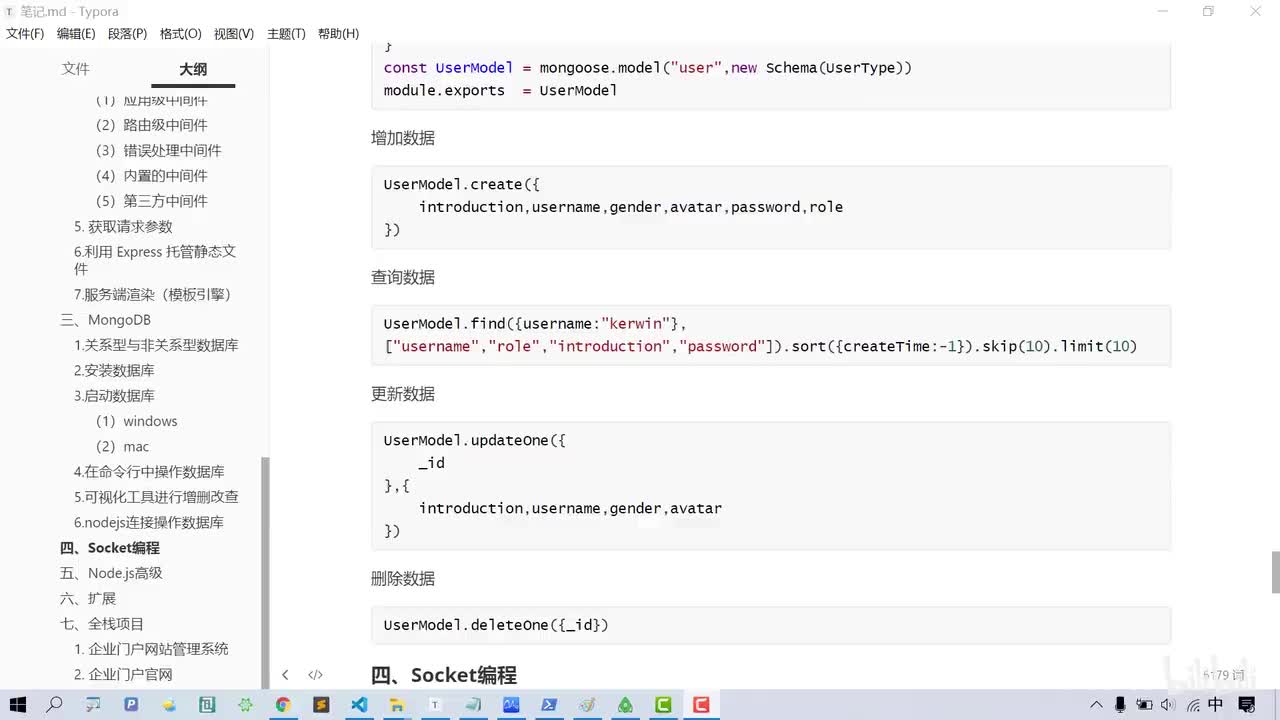Open File Explorer from taskbar
The width and height of the screenshot is (1280, 720).
pyautogui.click(x=397, y=705)
